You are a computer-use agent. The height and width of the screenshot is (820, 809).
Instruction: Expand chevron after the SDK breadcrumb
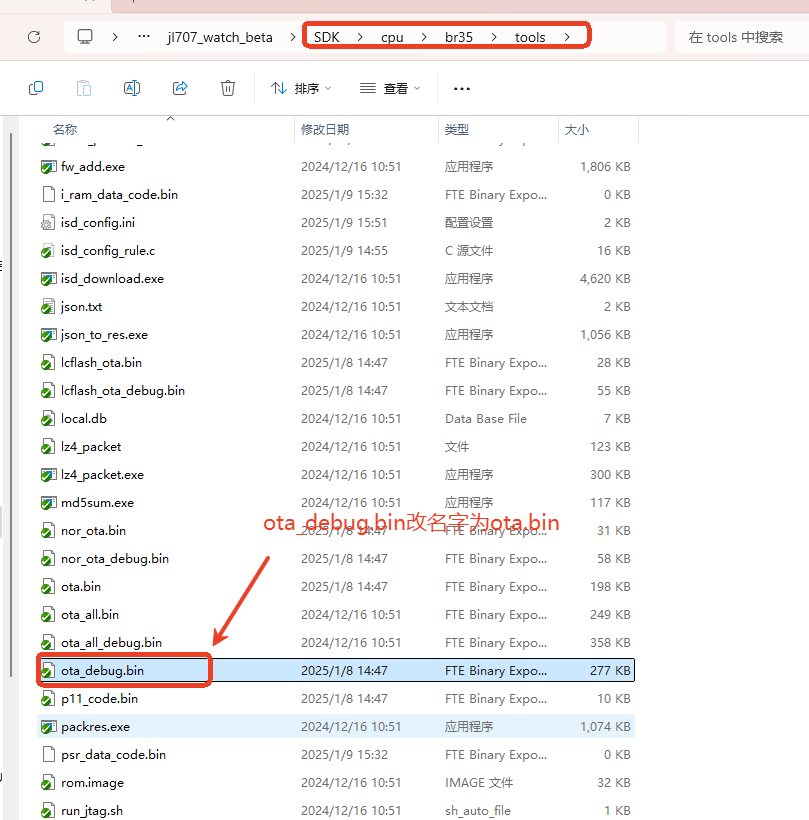tap(360, 37)
